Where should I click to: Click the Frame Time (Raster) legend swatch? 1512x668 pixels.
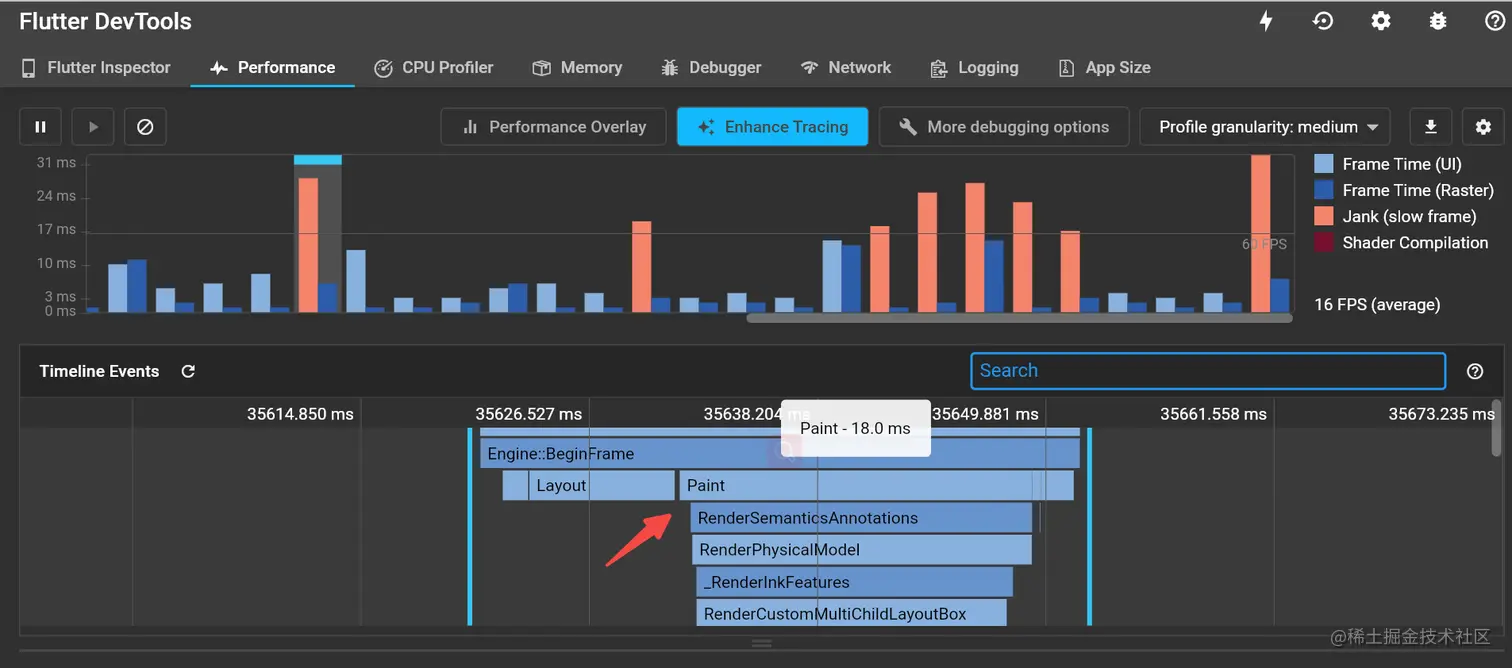coord(1324,190)
